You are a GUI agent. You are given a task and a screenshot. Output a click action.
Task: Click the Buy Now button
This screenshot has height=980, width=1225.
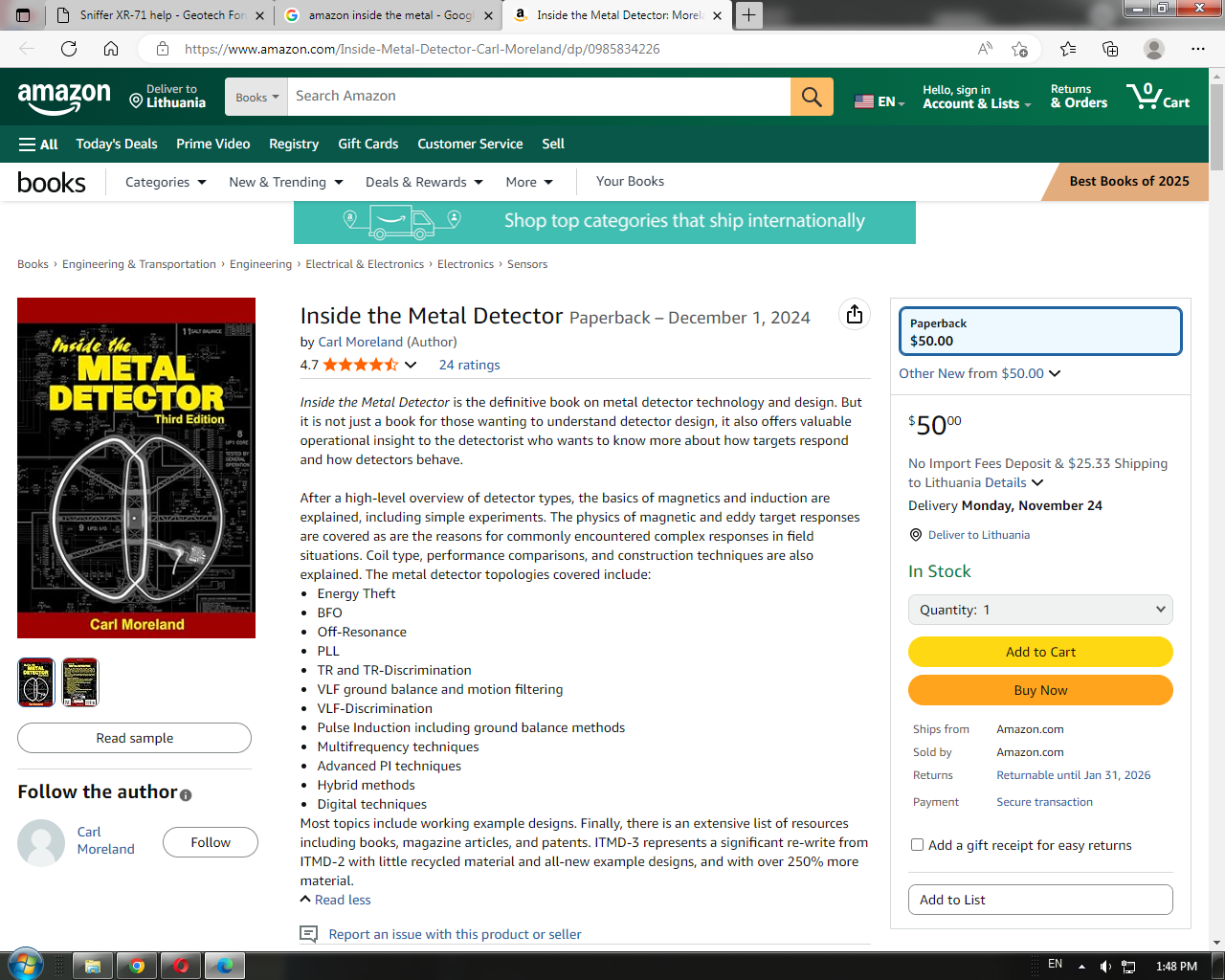coord(1040,690)
